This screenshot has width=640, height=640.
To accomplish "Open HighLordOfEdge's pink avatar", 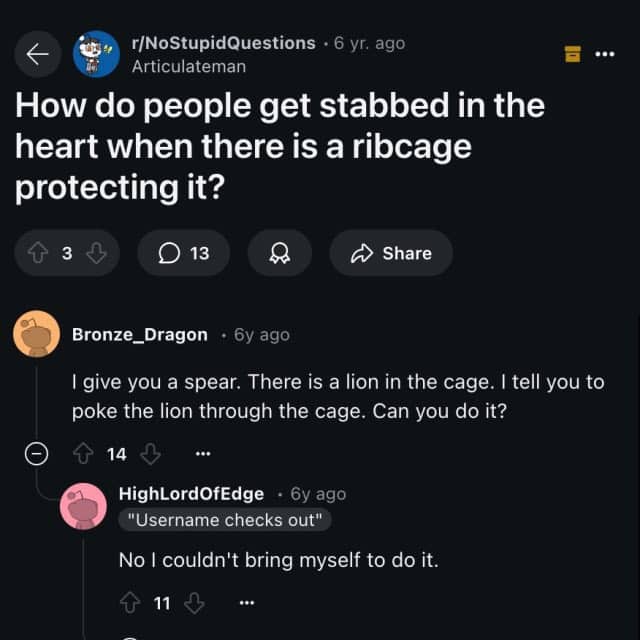I will point(83,506).
